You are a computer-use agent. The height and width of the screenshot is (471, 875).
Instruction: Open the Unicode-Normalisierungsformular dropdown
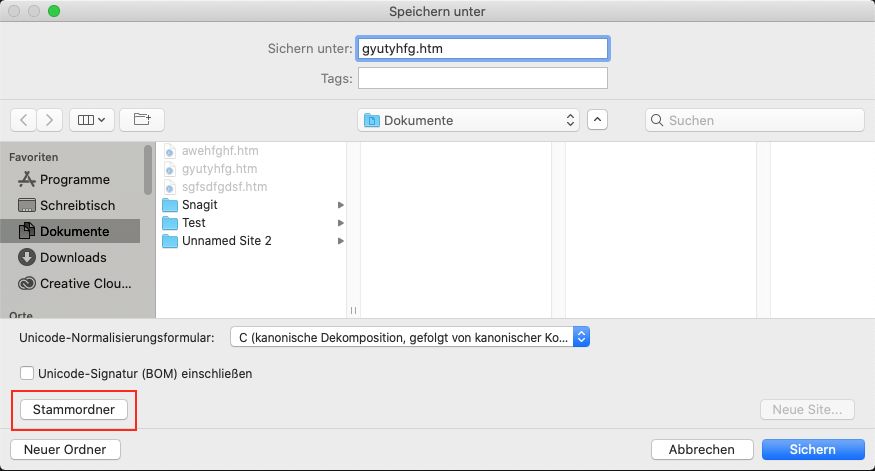pos(409,337)
